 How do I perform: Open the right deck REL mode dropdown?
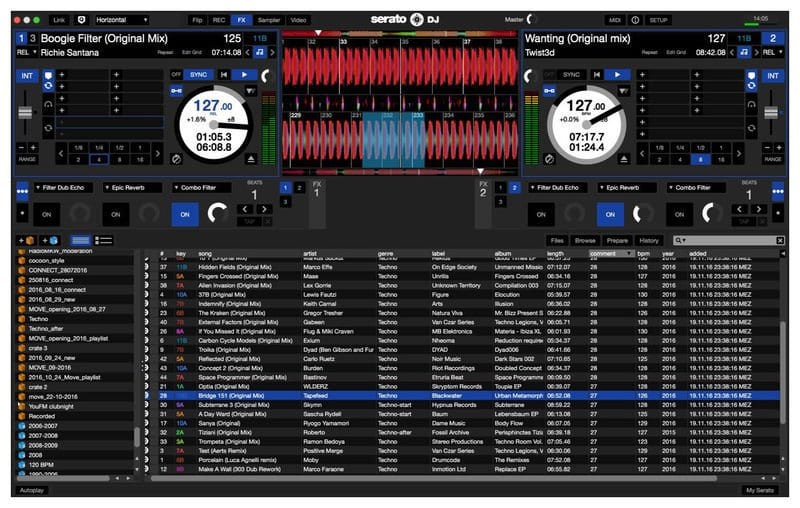coord(772,52)
